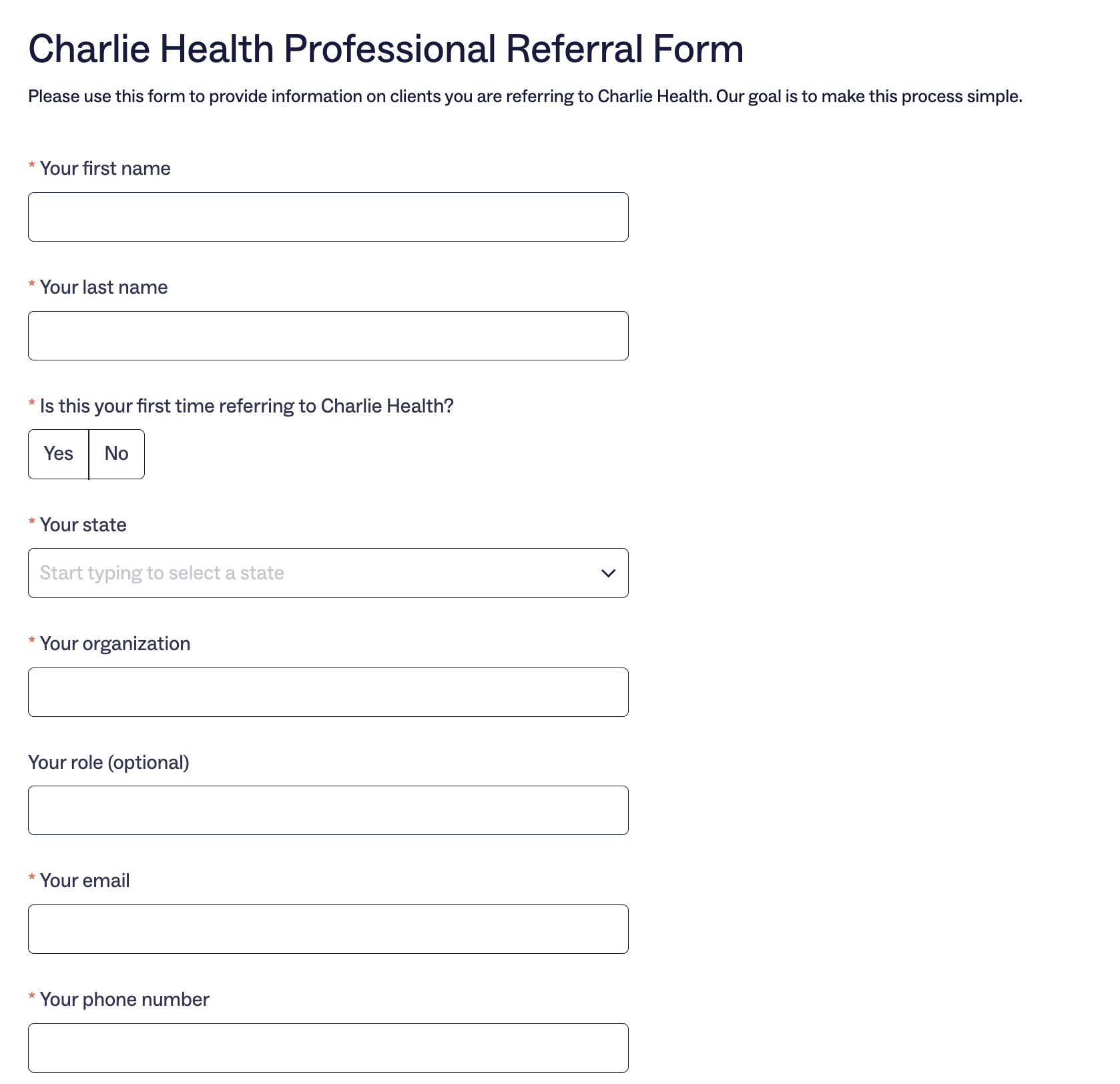
Task: Click the optional "Your role" field
Action: [327, 810]
